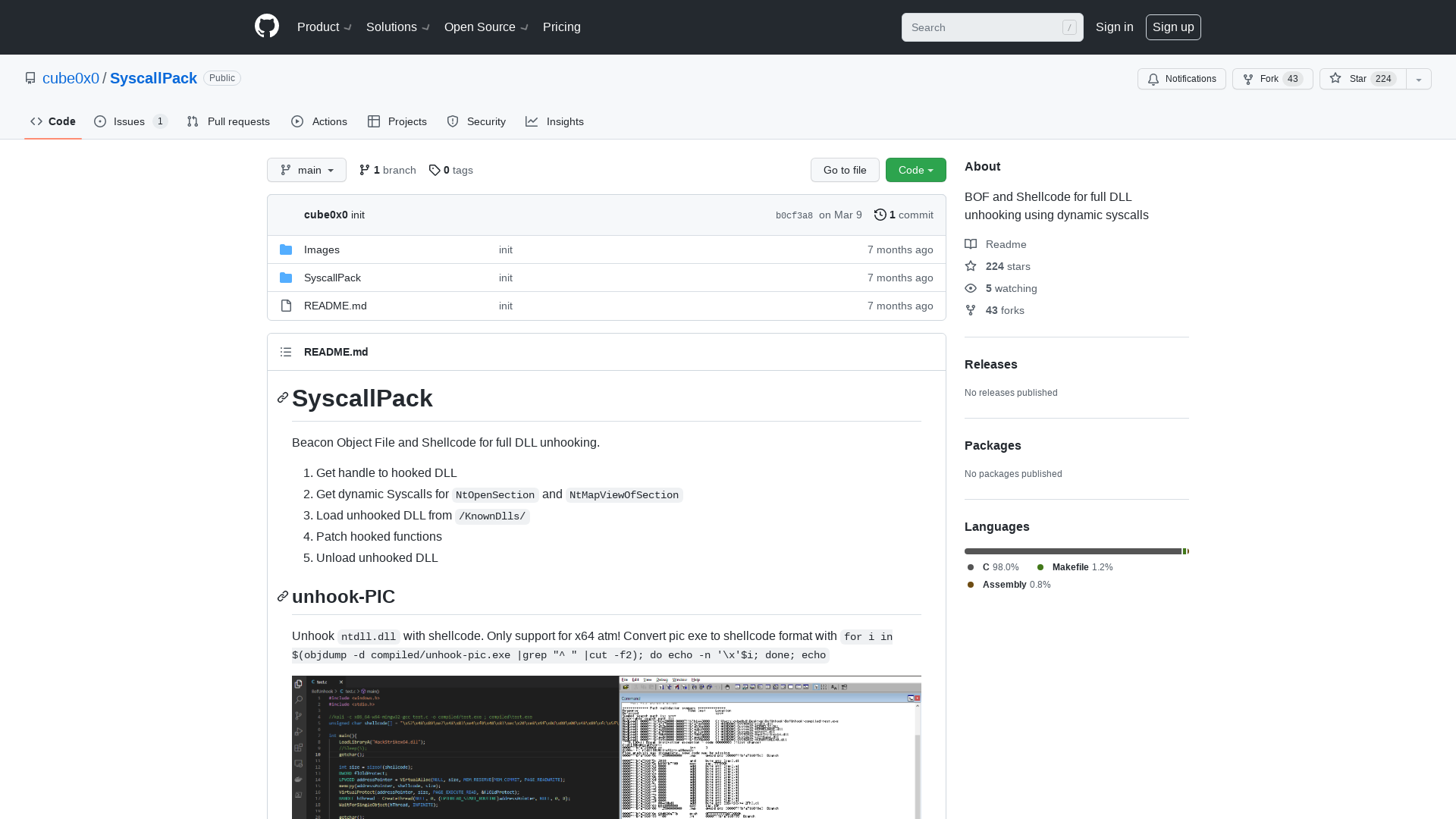Click the anchor link icon beside unhook-PIC heading
The height and width of the screenshot is (819, 1456).
tap(283, 597)
